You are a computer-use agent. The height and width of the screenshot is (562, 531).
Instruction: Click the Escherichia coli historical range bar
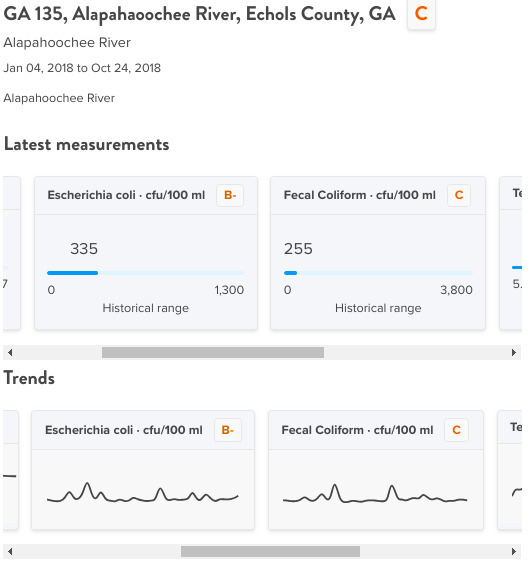coord(145,273)
